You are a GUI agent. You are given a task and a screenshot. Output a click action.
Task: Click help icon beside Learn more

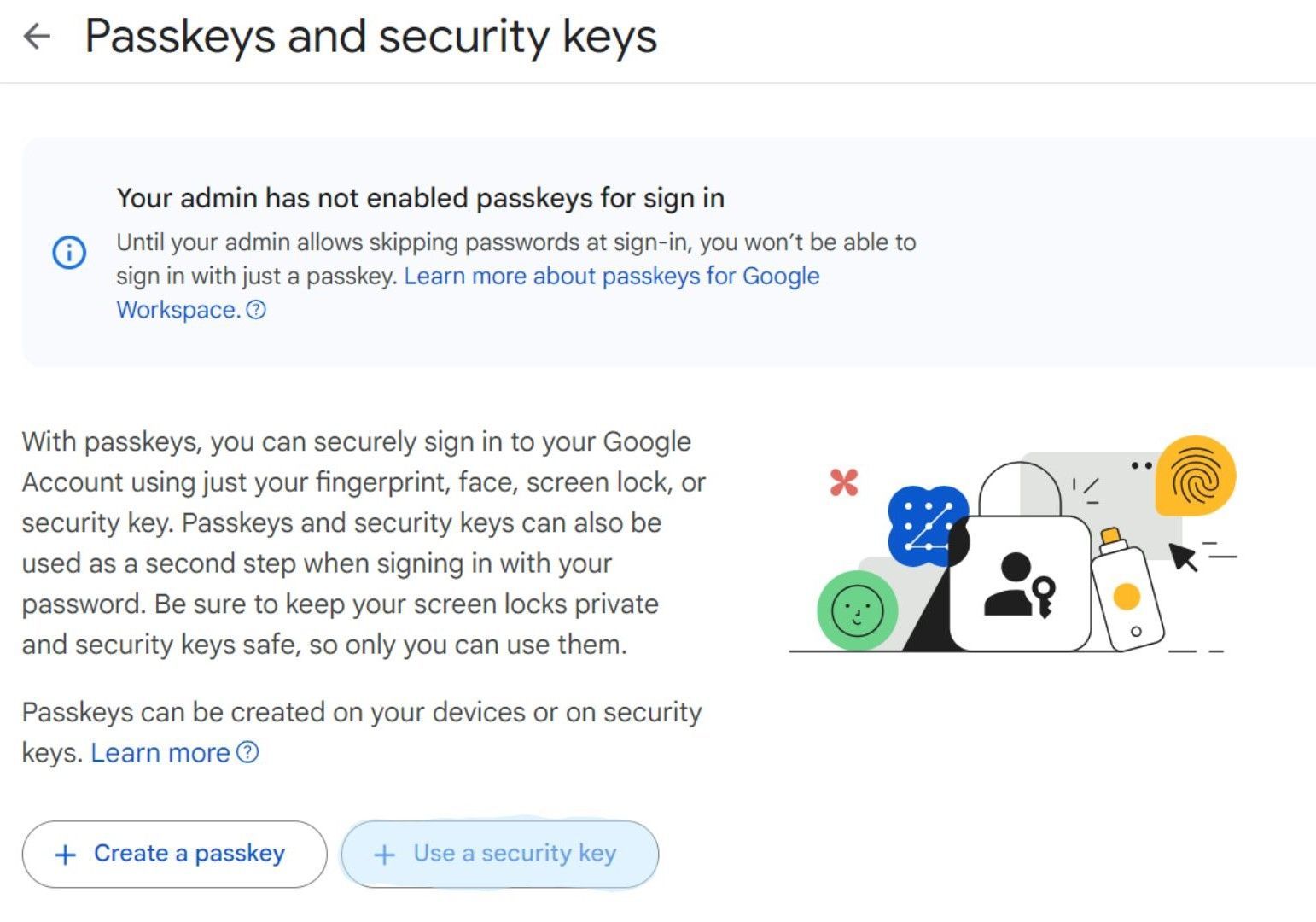[247, 752]
